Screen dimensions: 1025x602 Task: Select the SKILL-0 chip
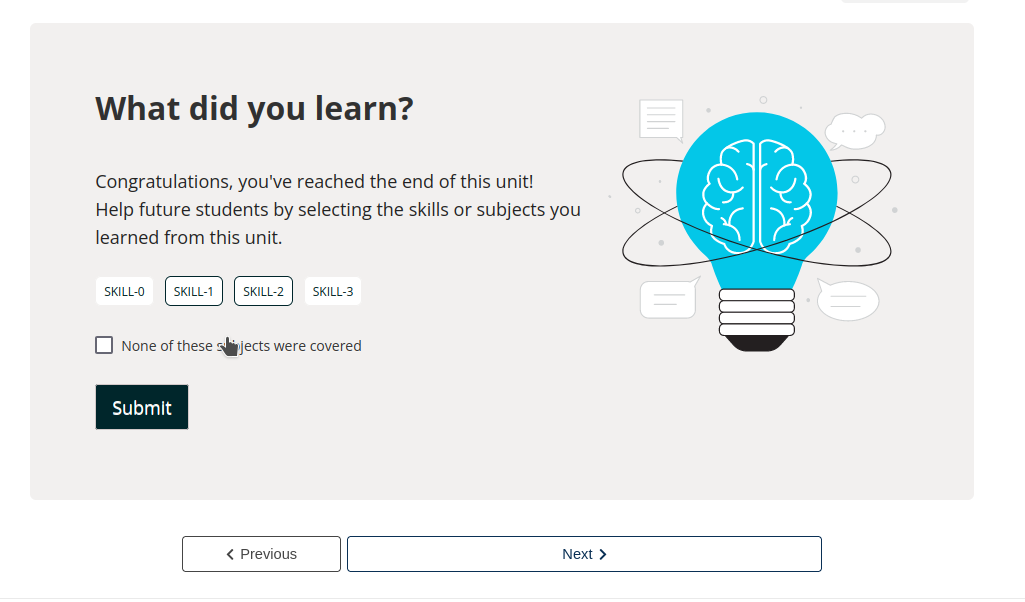click(124, 292)
